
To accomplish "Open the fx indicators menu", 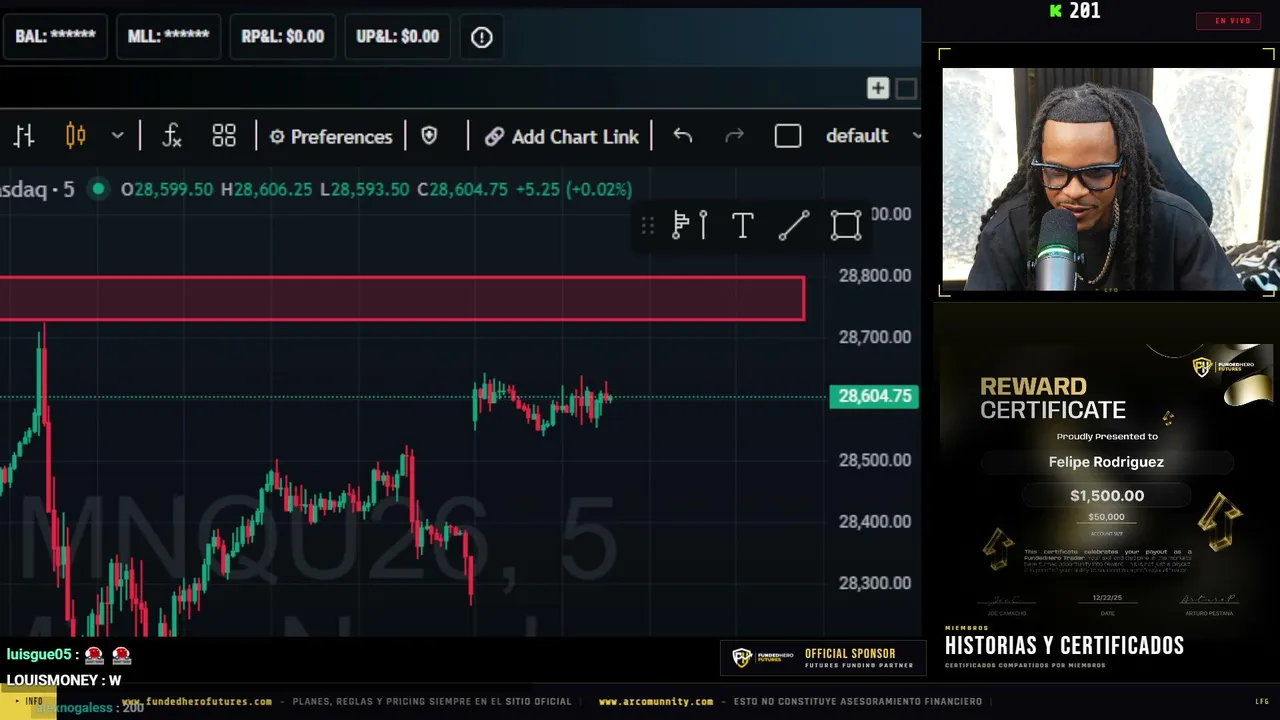I will tap(171, 136).
